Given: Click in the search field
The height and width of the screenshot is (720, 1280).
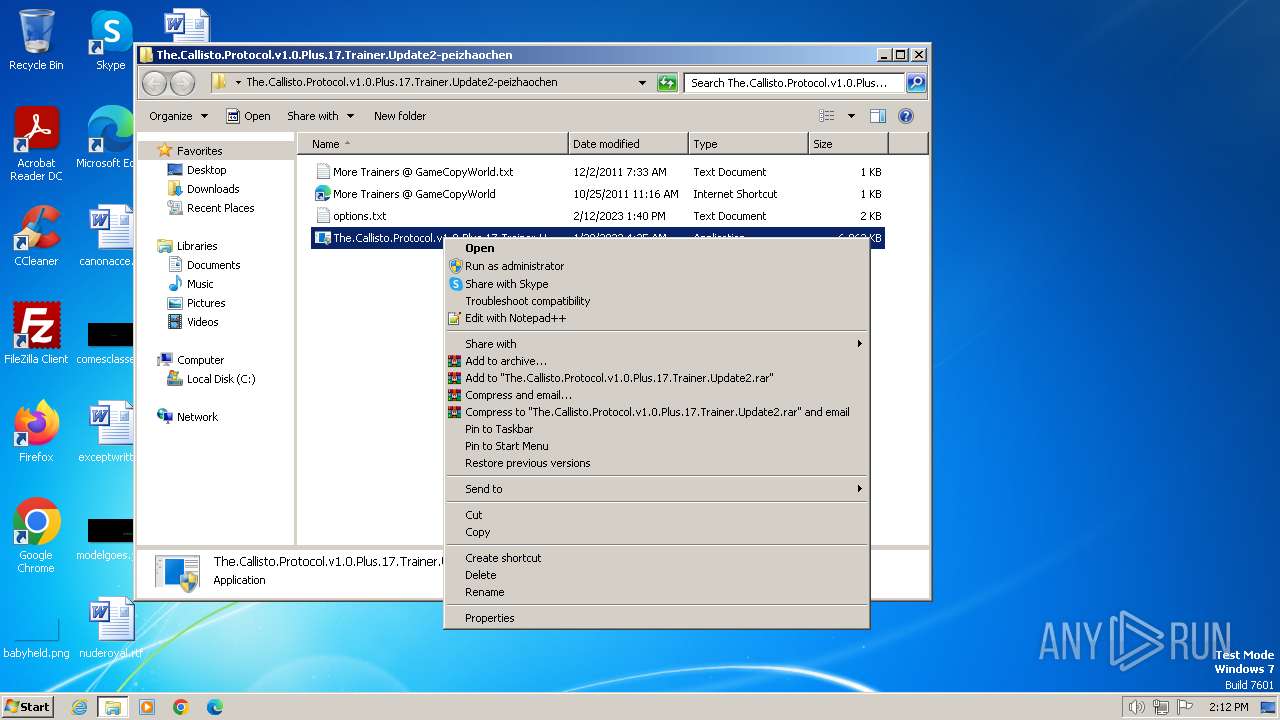Looking at the screenshot, I should [x=795, y=83].
